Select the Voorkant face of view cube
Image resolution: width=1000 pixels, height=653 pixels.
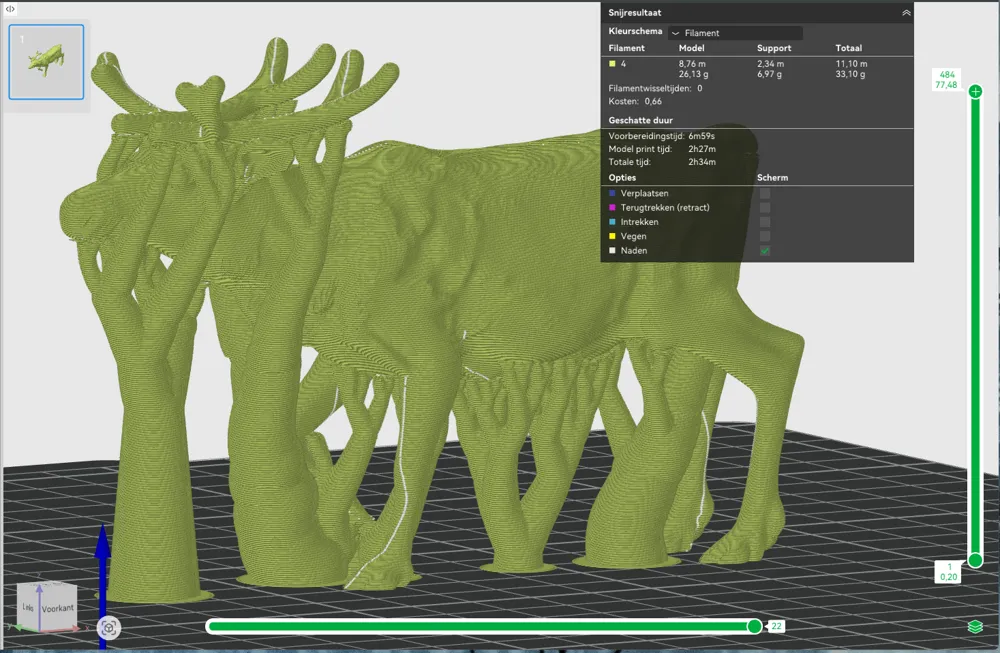[x=57, y=608]
